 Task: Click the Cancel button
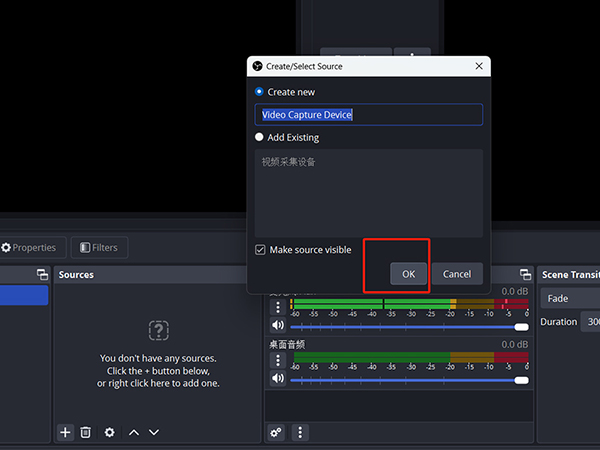(457, 274)
